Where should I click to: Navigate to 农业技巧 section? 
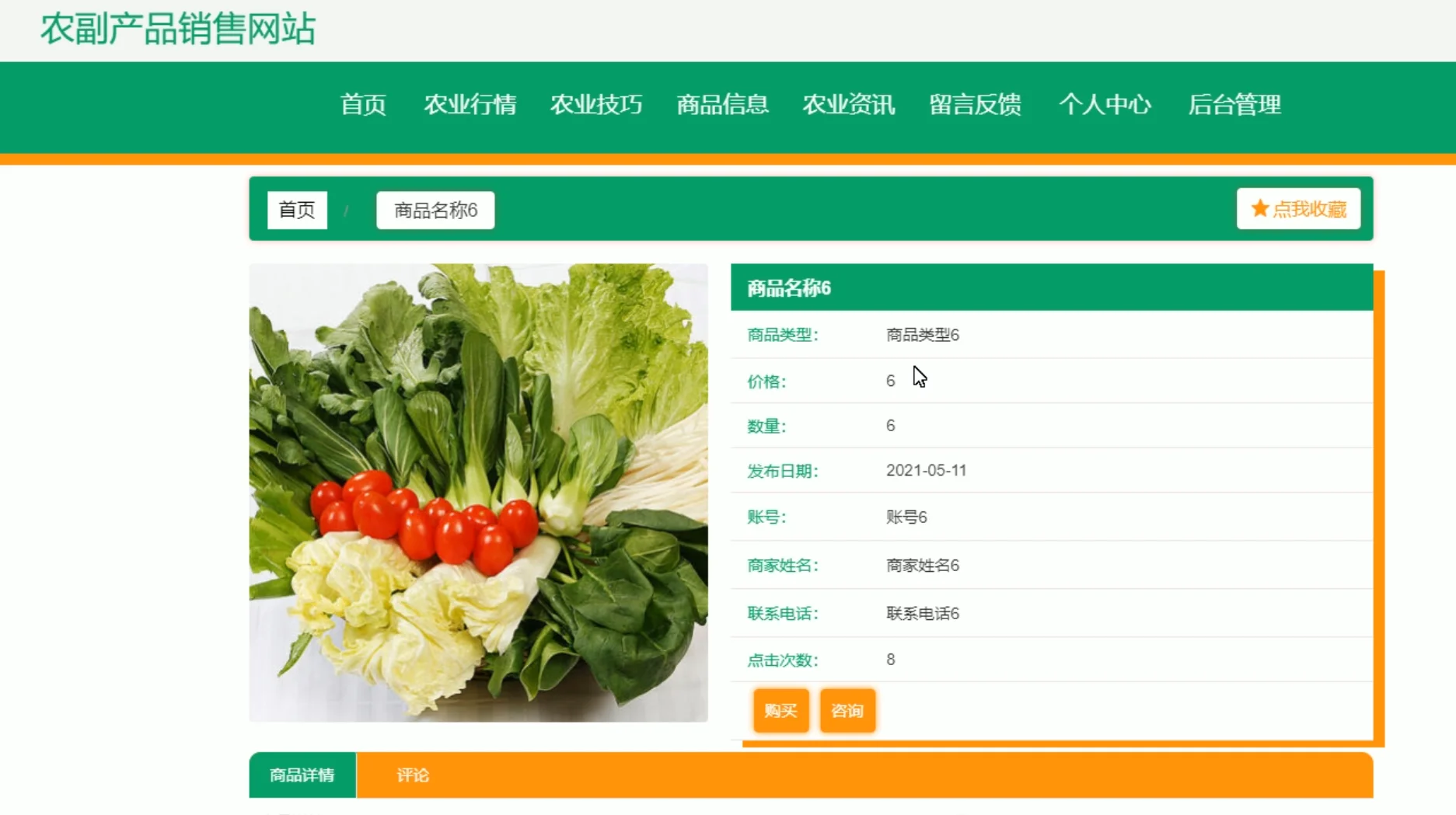[596, 105]
